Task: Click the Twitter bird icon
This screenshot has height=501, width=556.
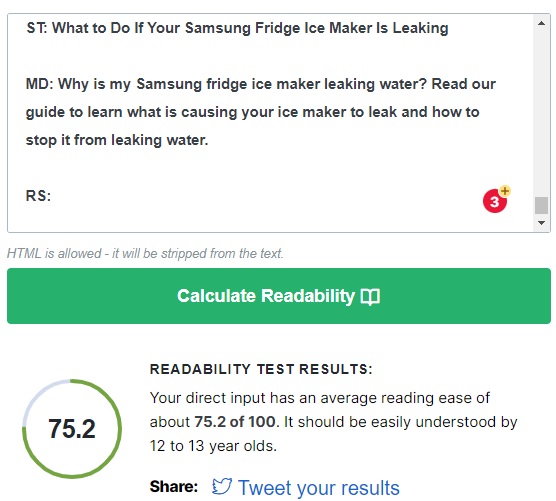Action: pyautogui.click(x=222, y=486)
